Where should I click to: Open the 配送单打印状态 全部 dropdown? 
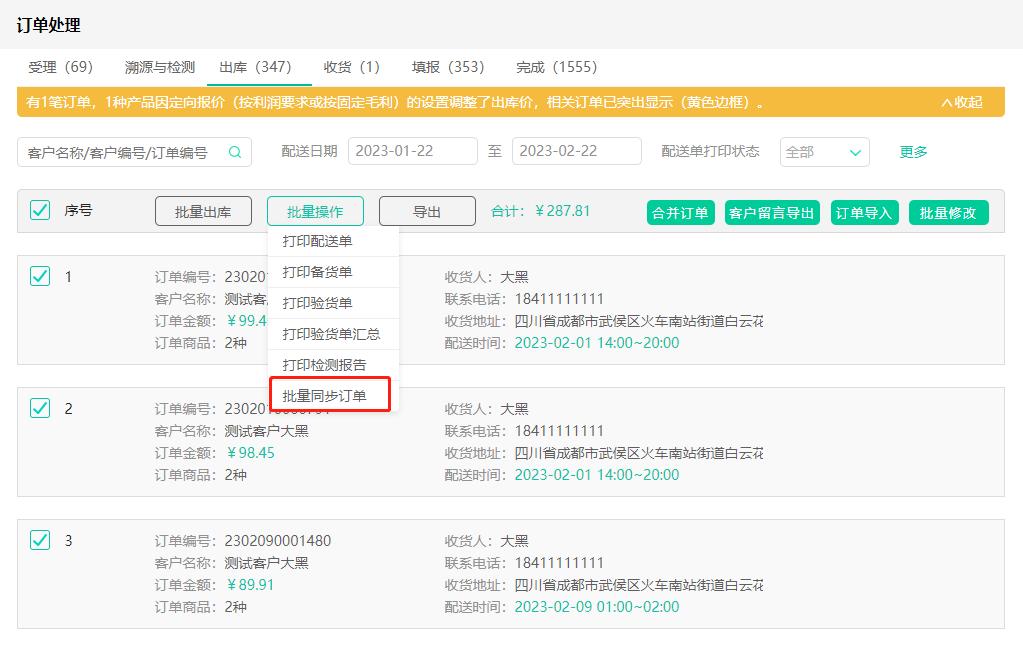824,151
